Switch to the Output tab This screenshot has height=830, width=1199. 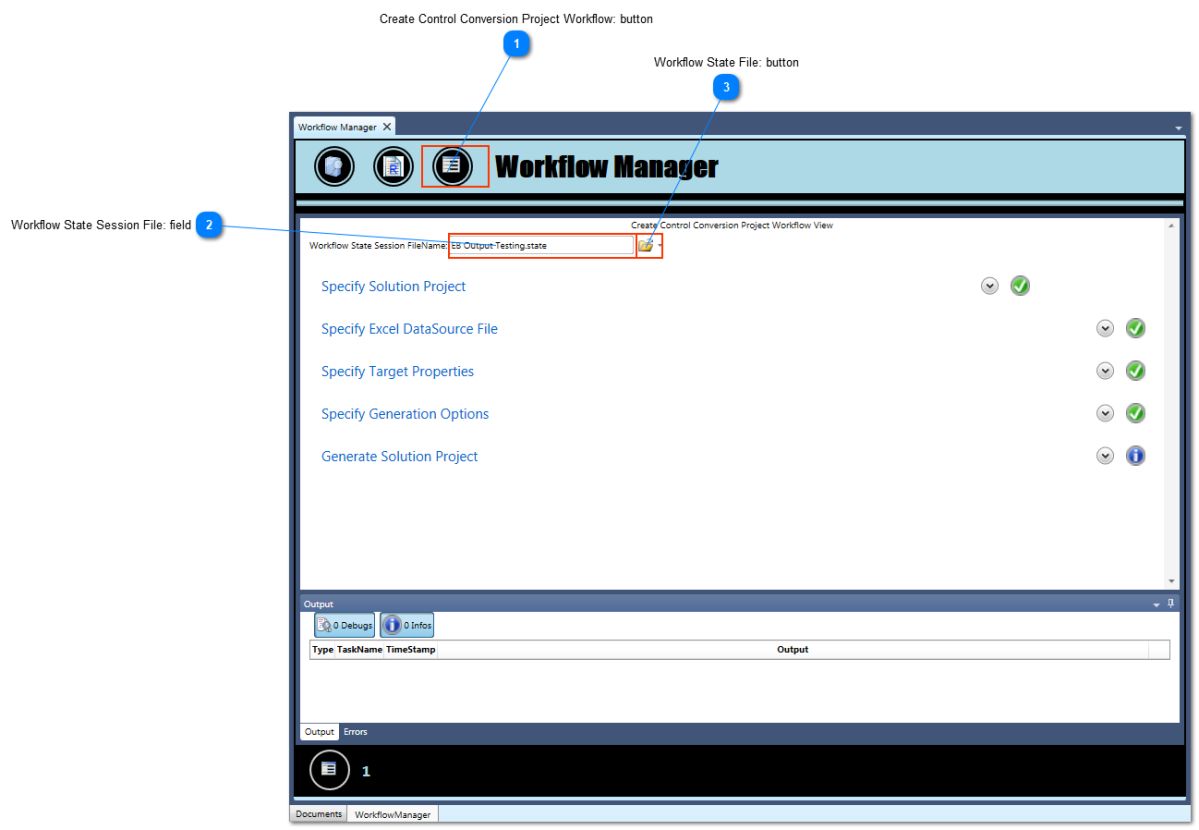(319, 732)
